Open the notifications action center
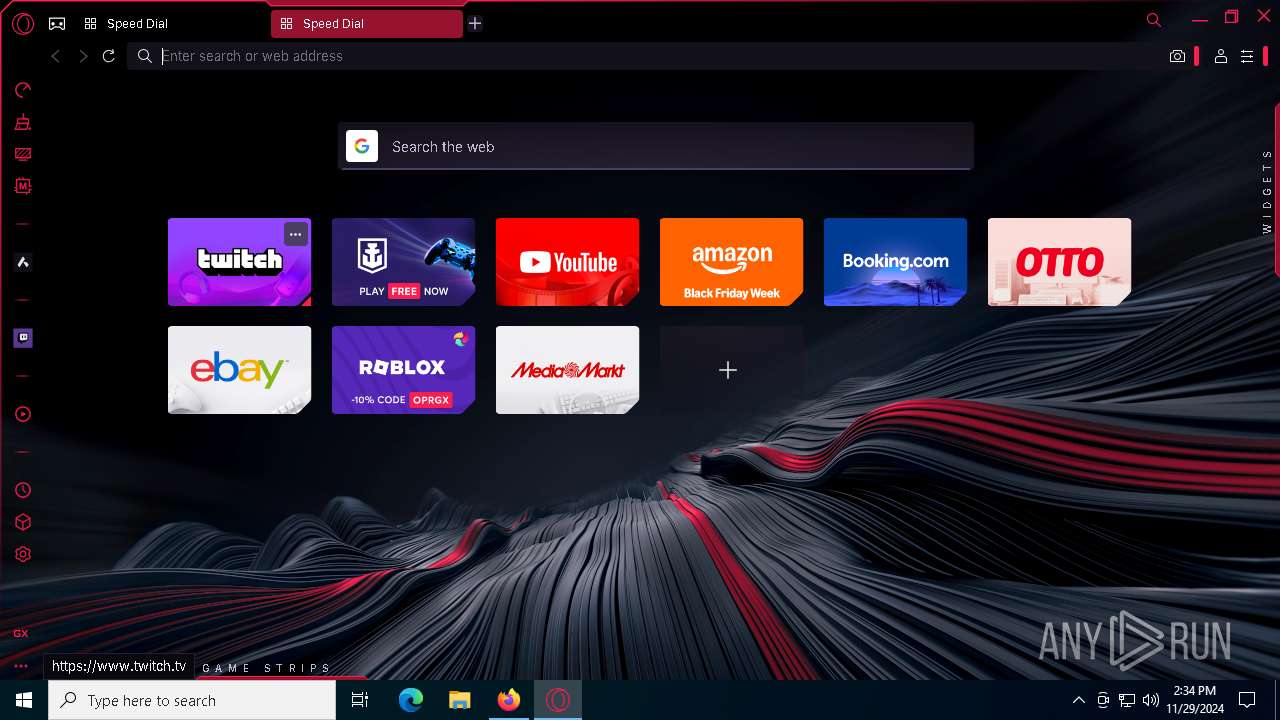 1247,700
